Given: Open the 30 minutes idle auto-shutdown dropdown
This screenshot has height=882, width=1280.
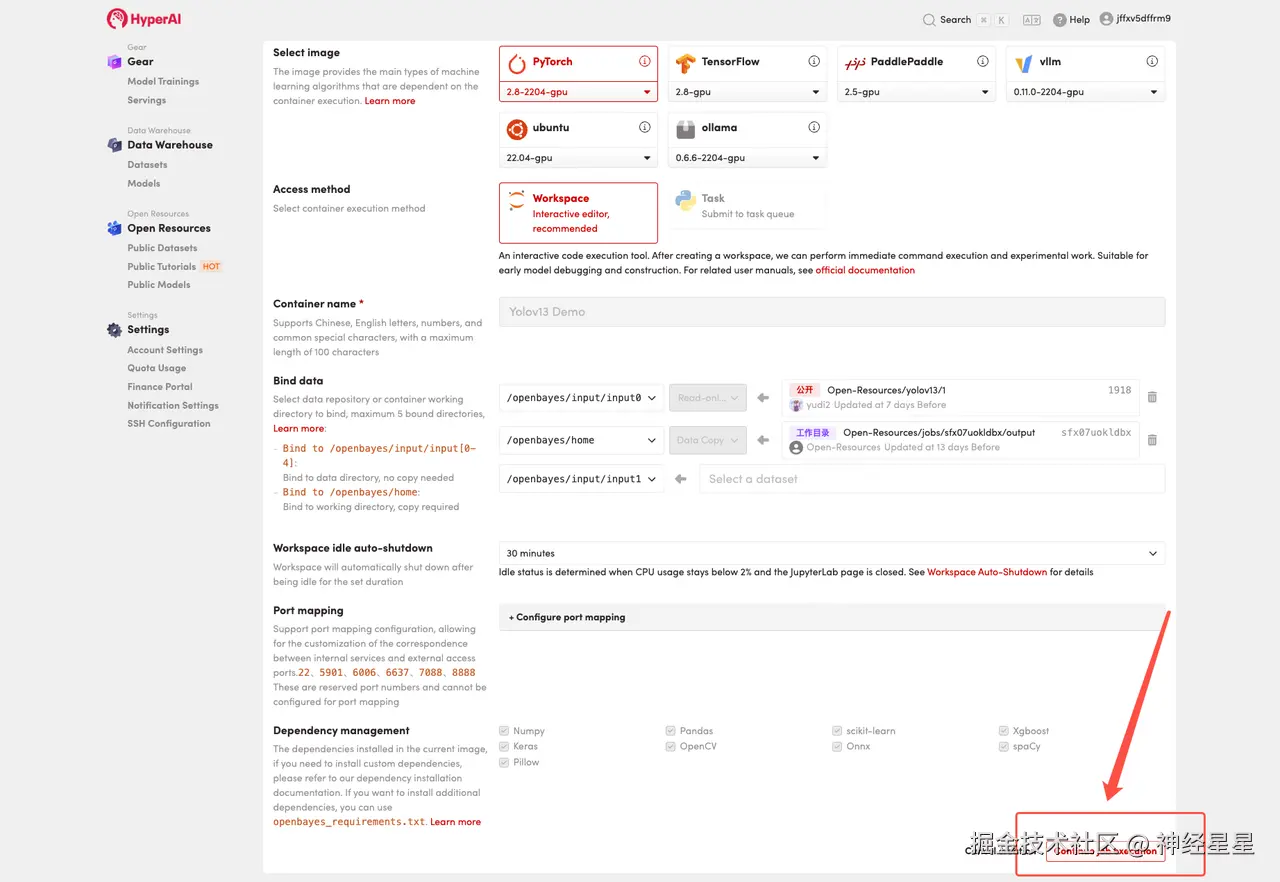Looking at the screenshot, I should click(x=832, y=553).
